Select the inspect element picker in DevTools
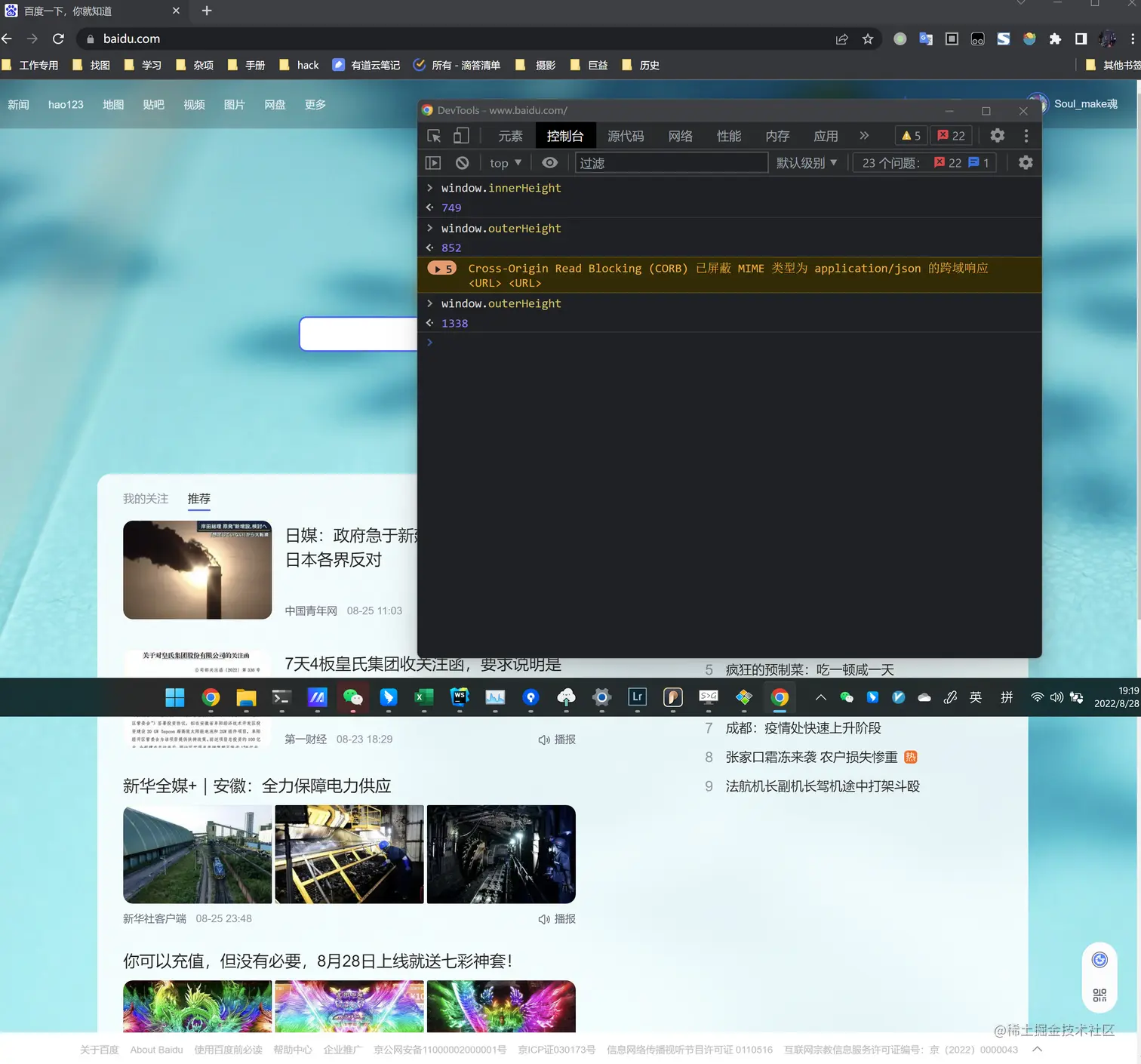Viewport: 1141px width, 1064px height. [434, 136]
